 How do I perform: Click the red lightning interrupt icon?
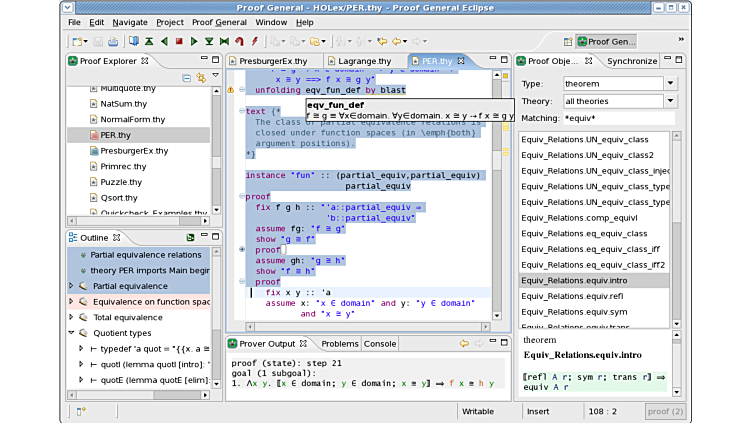(255, 42)
